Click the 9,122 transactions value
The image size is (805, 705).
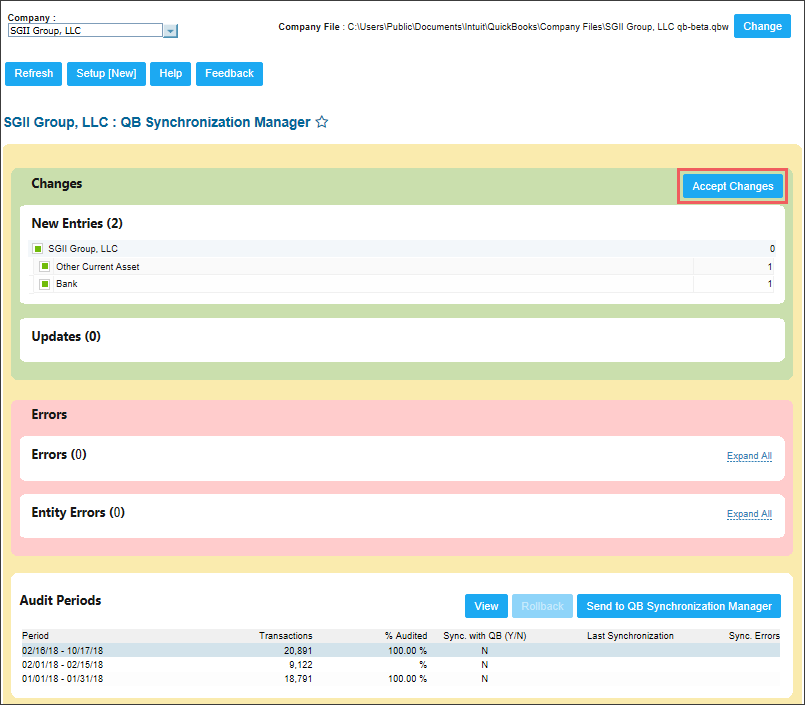pyautogui.click(x=300, y=664)
